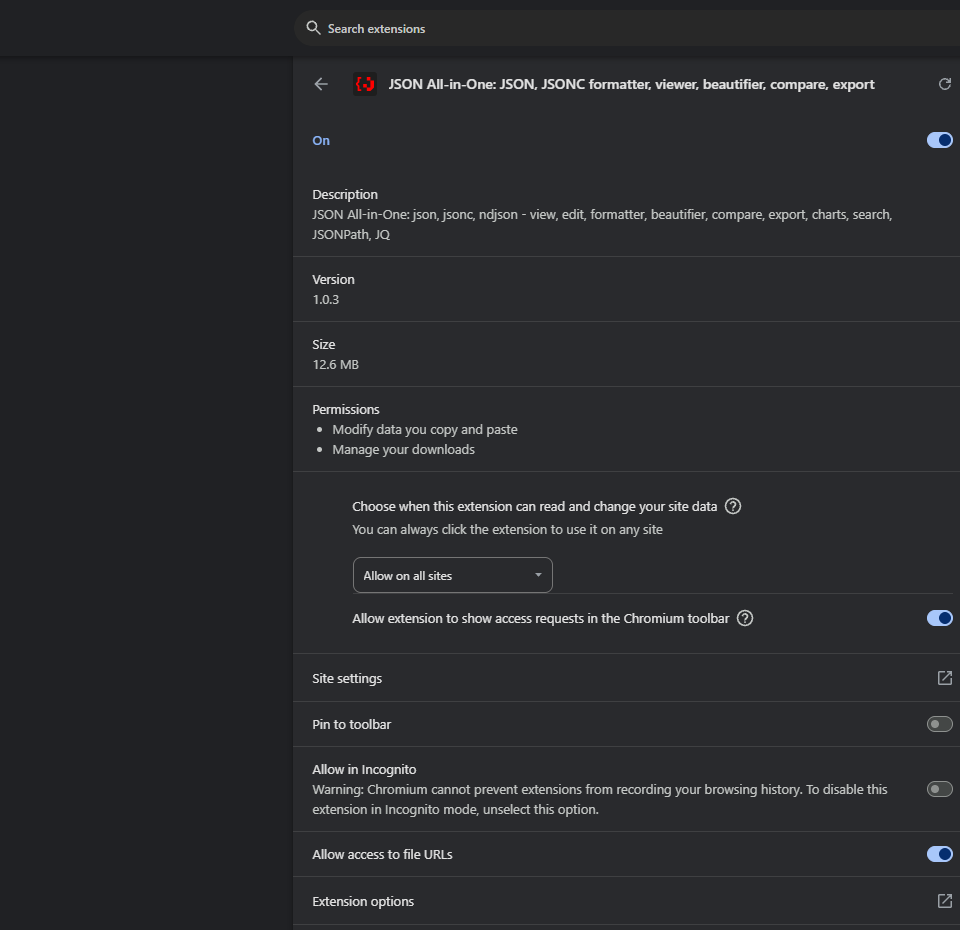Click the Description text paragraph
Image resolution: width=960 pixels, height=930 pixels.
click(x=602, y=225)
